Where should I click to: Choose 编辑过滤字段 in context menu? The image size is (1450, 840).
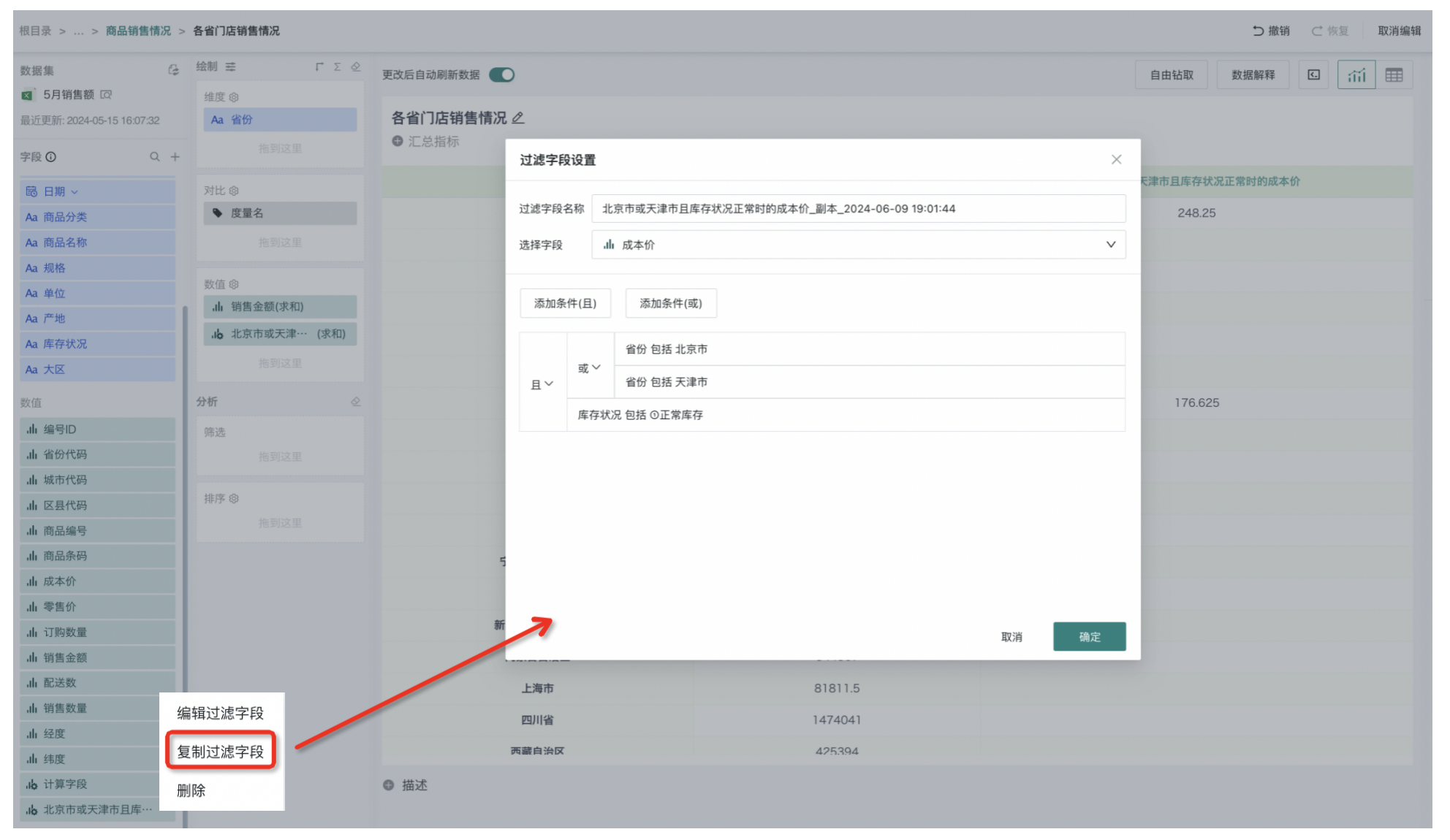[x=220, y=713]
